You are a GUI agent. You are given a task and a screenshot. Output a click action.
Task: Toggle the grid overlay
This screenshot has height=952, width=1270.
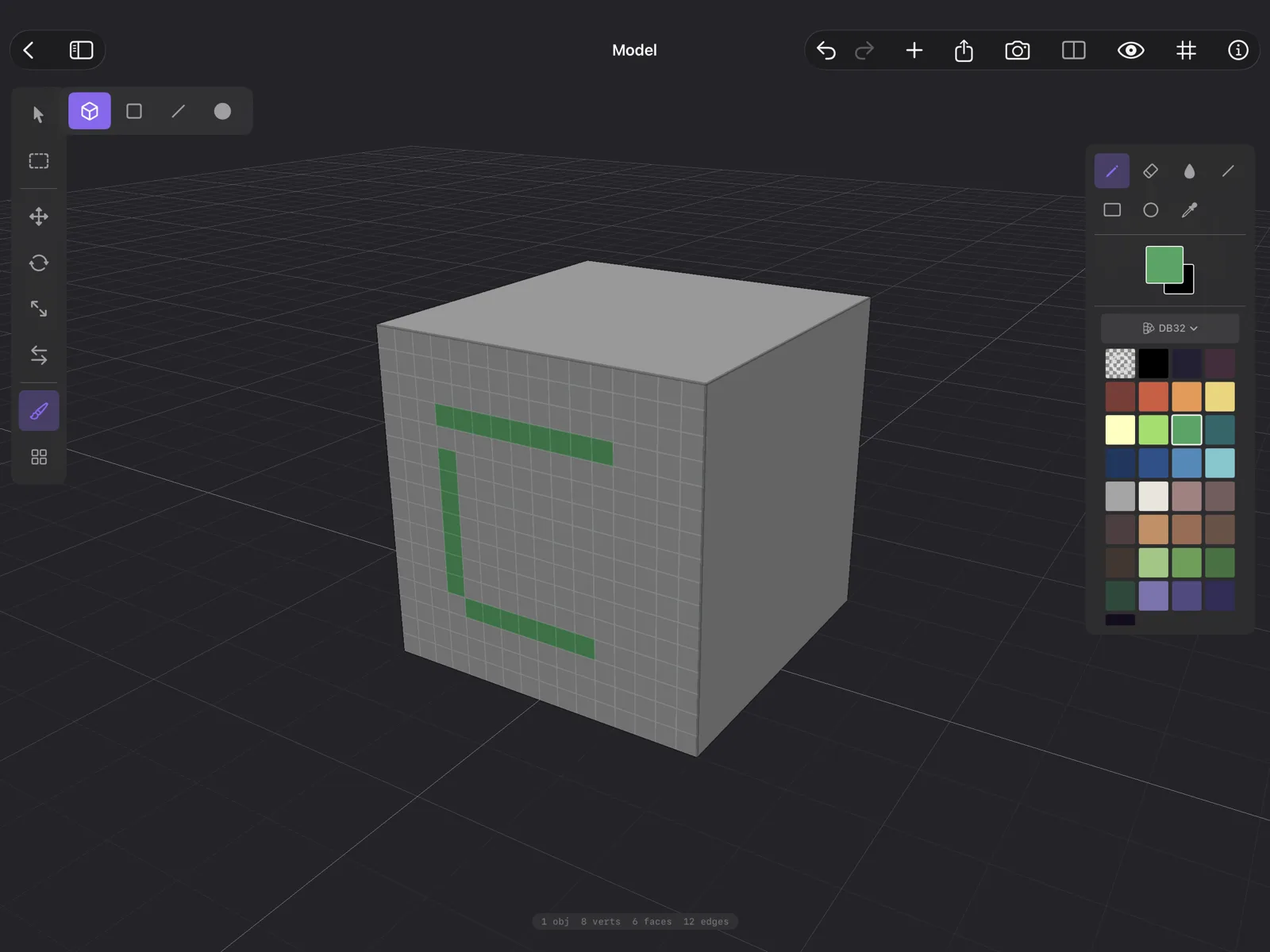tap(1186, 51)
